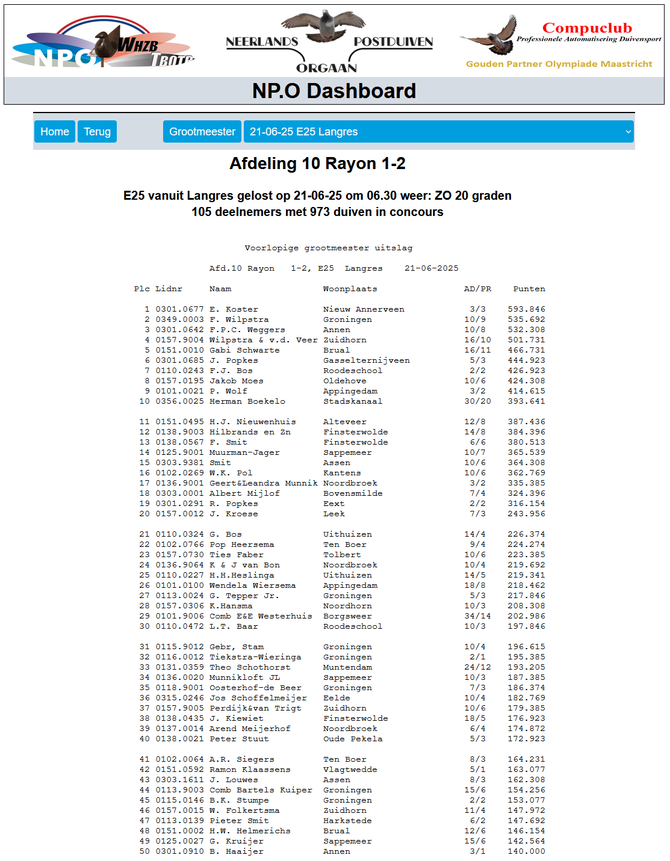Click Comb E&E Westerhuis entry
This screenshot has height=861, width=670.
pyautogui.click(x=261, y=617)
